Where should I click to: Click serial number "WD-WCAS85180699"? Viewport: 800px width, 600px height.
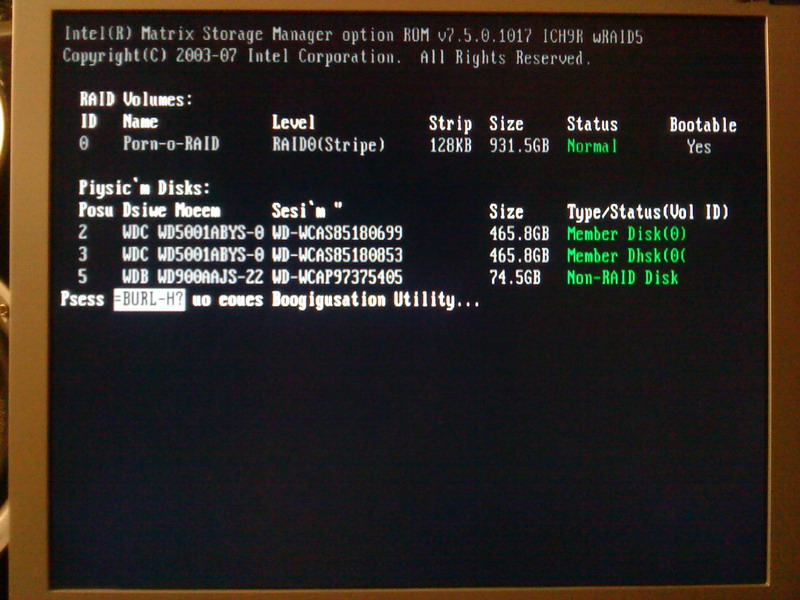click(x=337, y=233)
